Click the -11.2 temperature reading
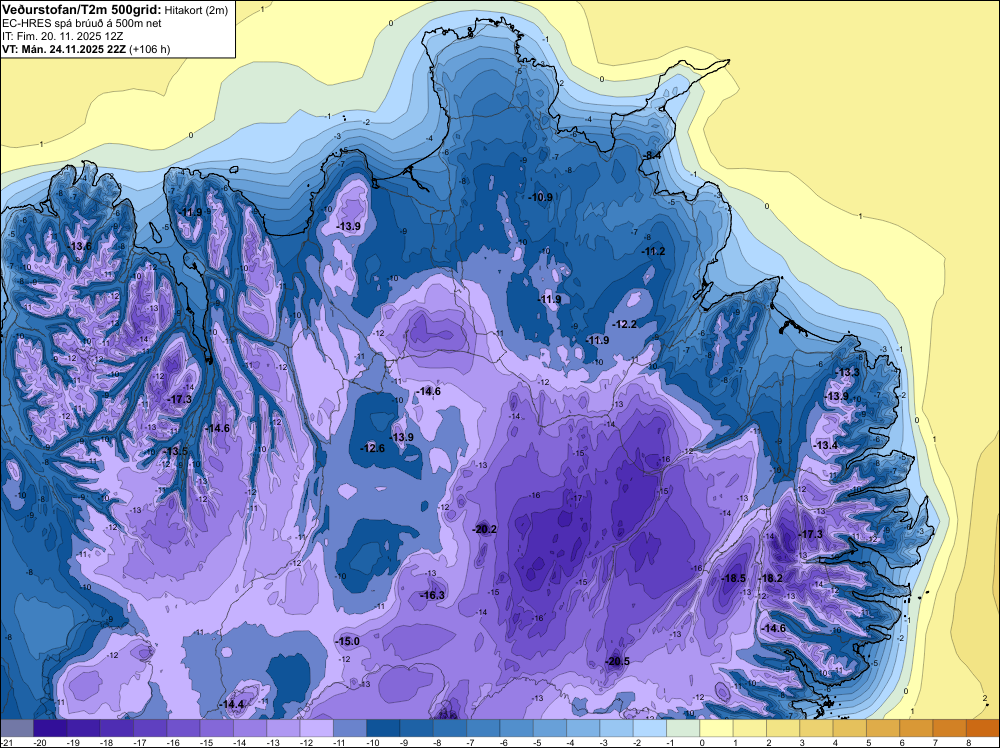Screen dimensions: 1000x748 (x=653, y=251)
